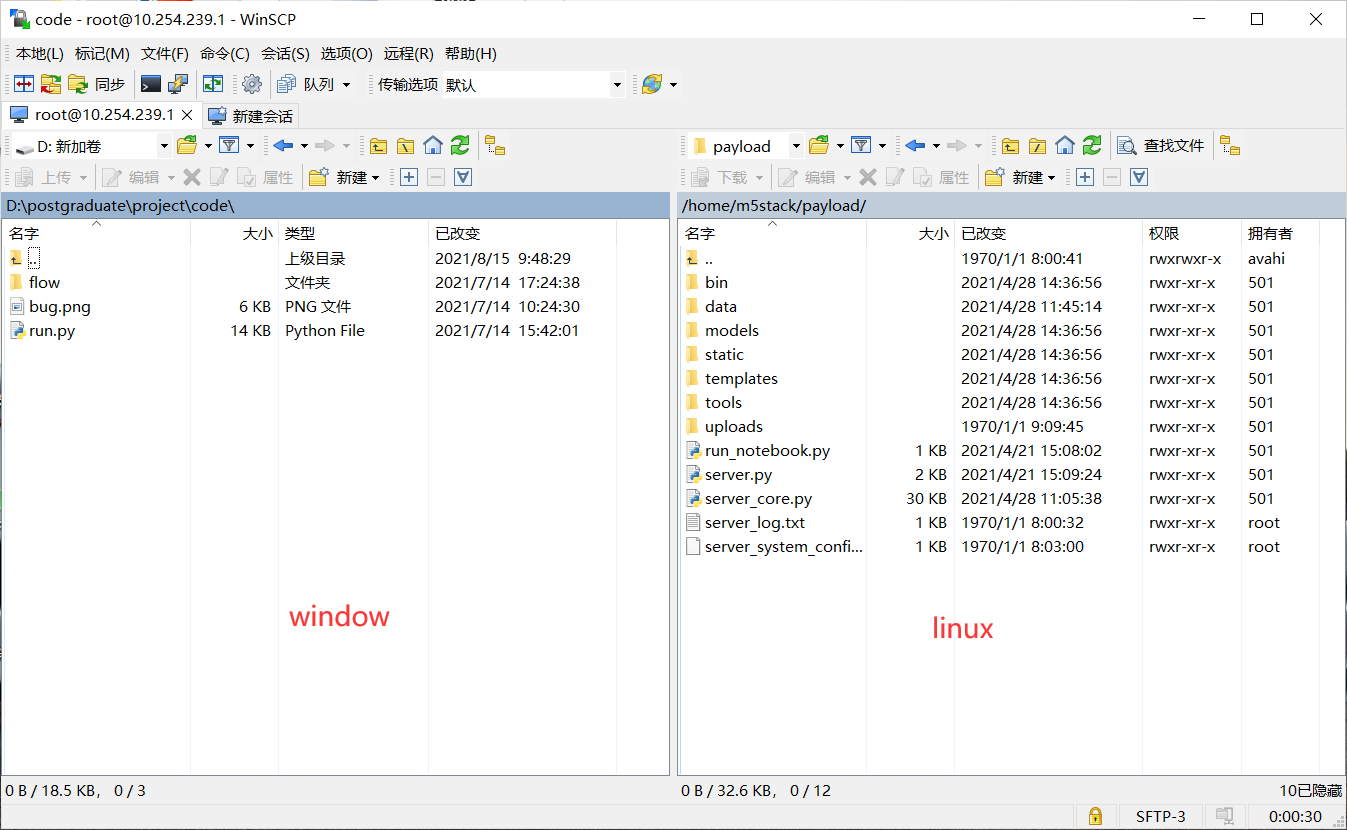Open the 传输选项 默认 transfer settings combo box
This screenshot has height=830, width=1347.
(x=534, y=85)
